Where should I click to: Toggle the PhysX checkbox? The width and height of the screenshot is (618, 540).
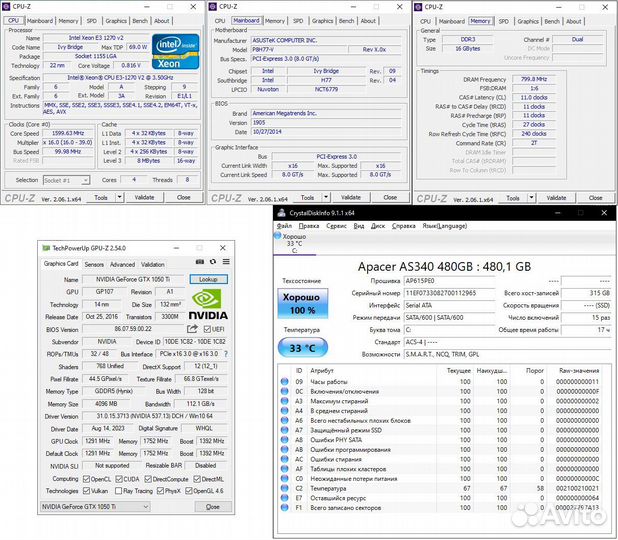160,491
